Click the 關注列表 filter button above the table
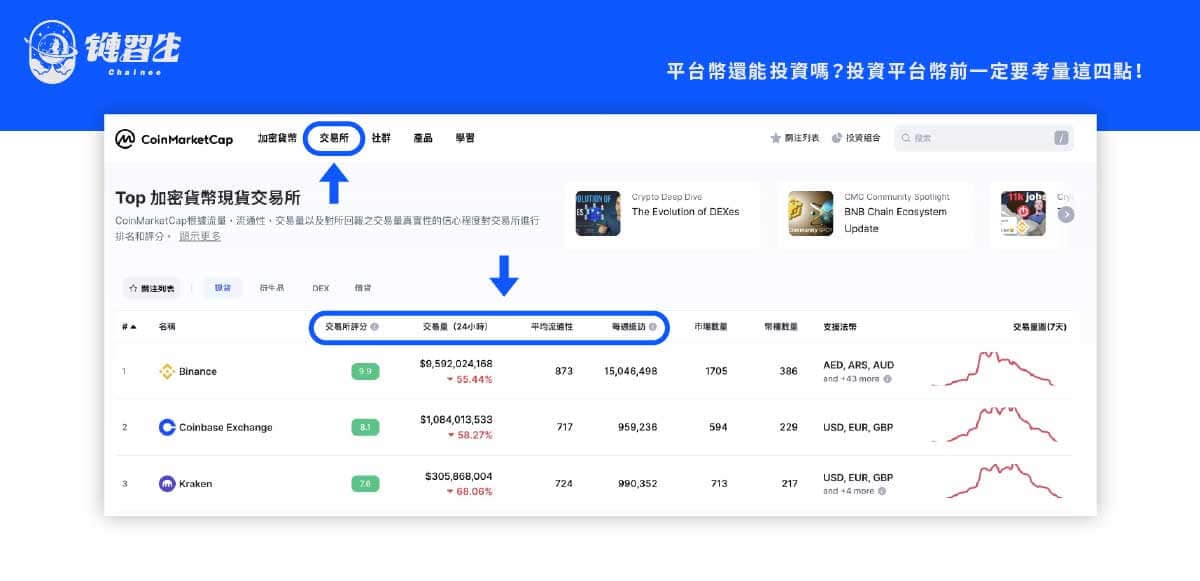 click(153, 288)
